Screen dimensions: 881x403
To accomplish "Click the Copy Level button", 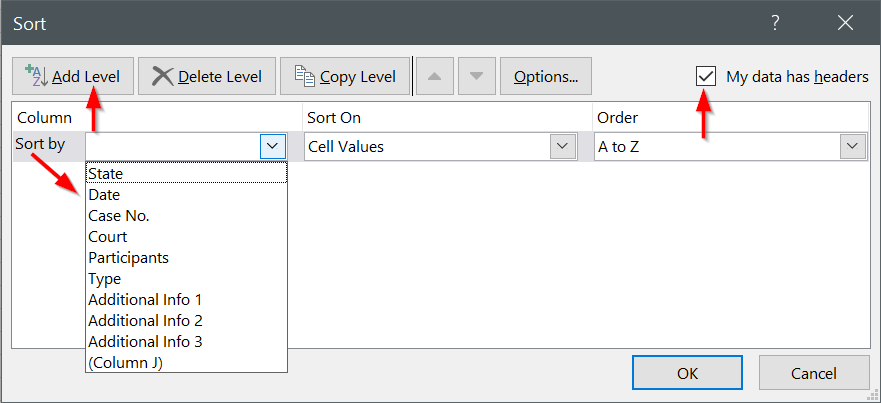I will (345, 77).
